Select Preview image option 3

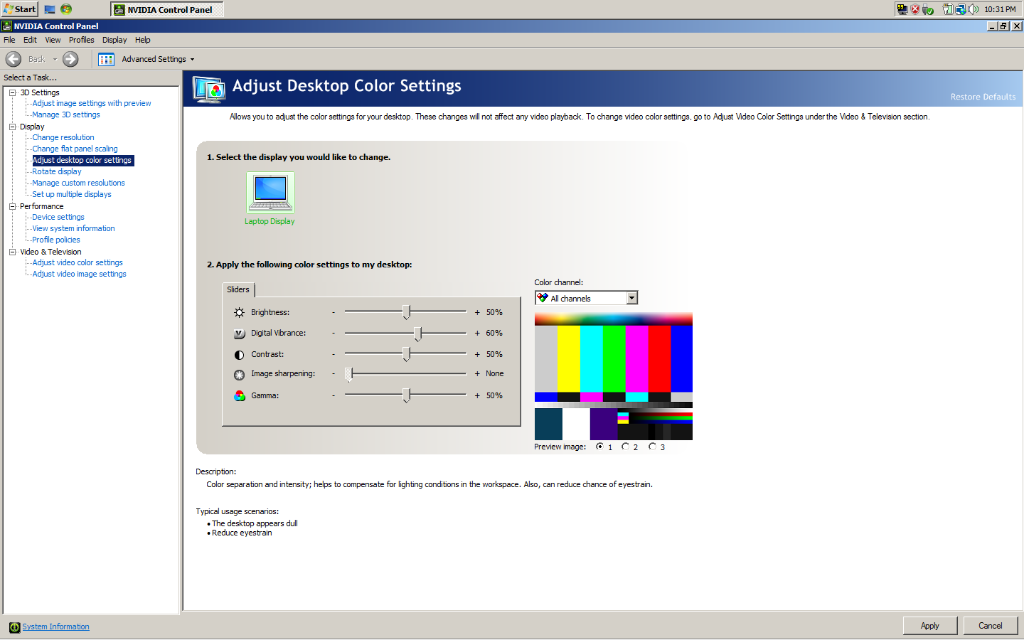[652, 447]
